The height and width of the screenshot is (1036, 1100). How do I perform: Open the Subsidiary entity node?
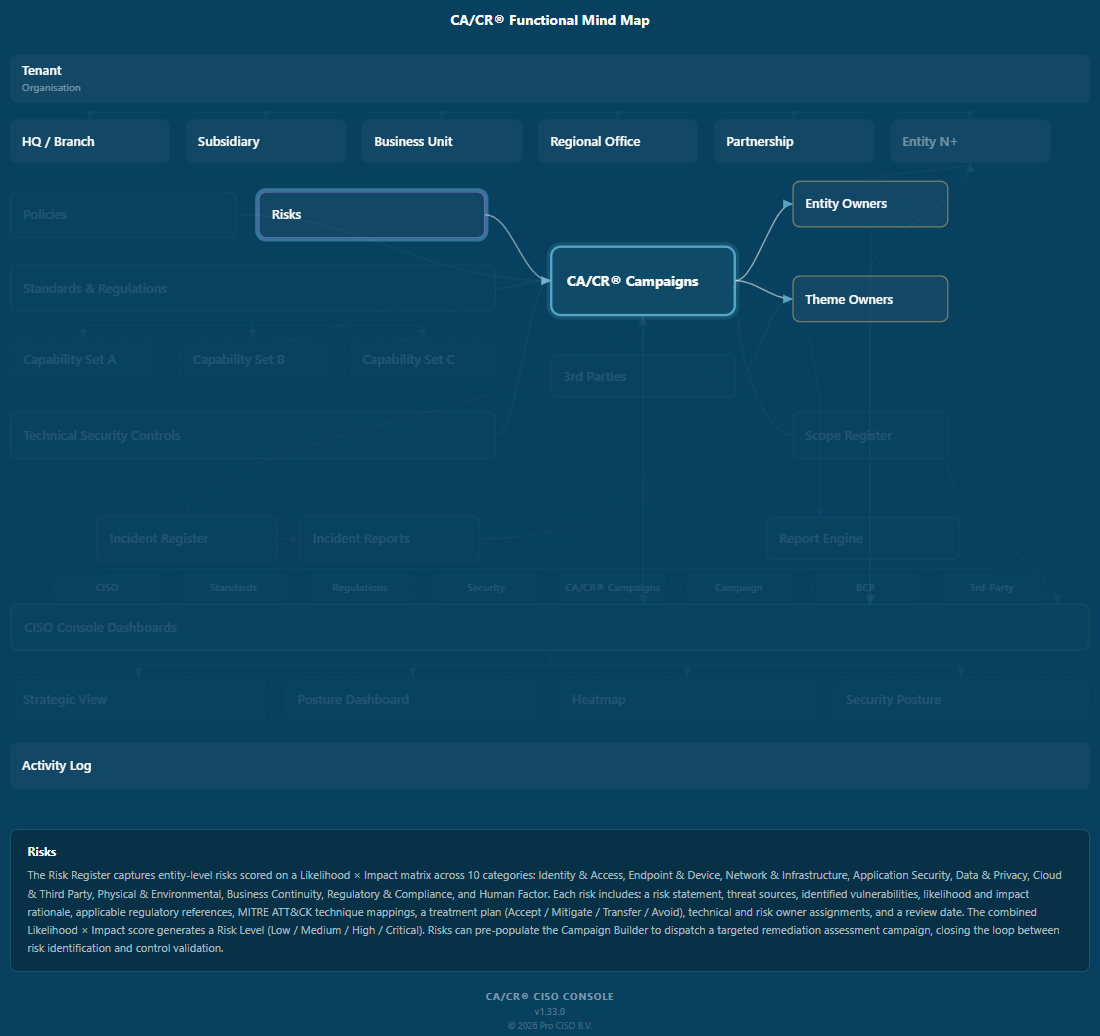coord(266,141)
